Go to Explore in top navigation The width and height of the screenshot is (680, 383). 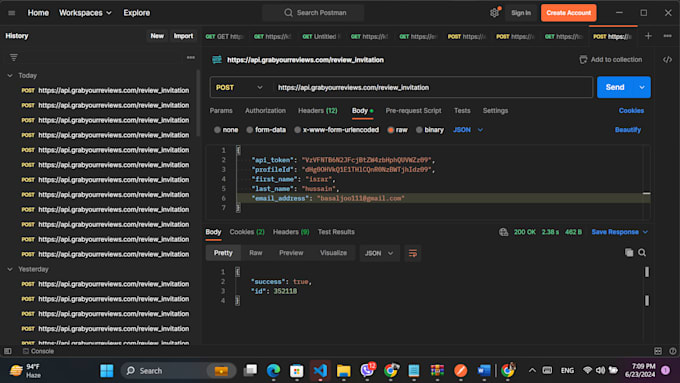tap(137, 13)
